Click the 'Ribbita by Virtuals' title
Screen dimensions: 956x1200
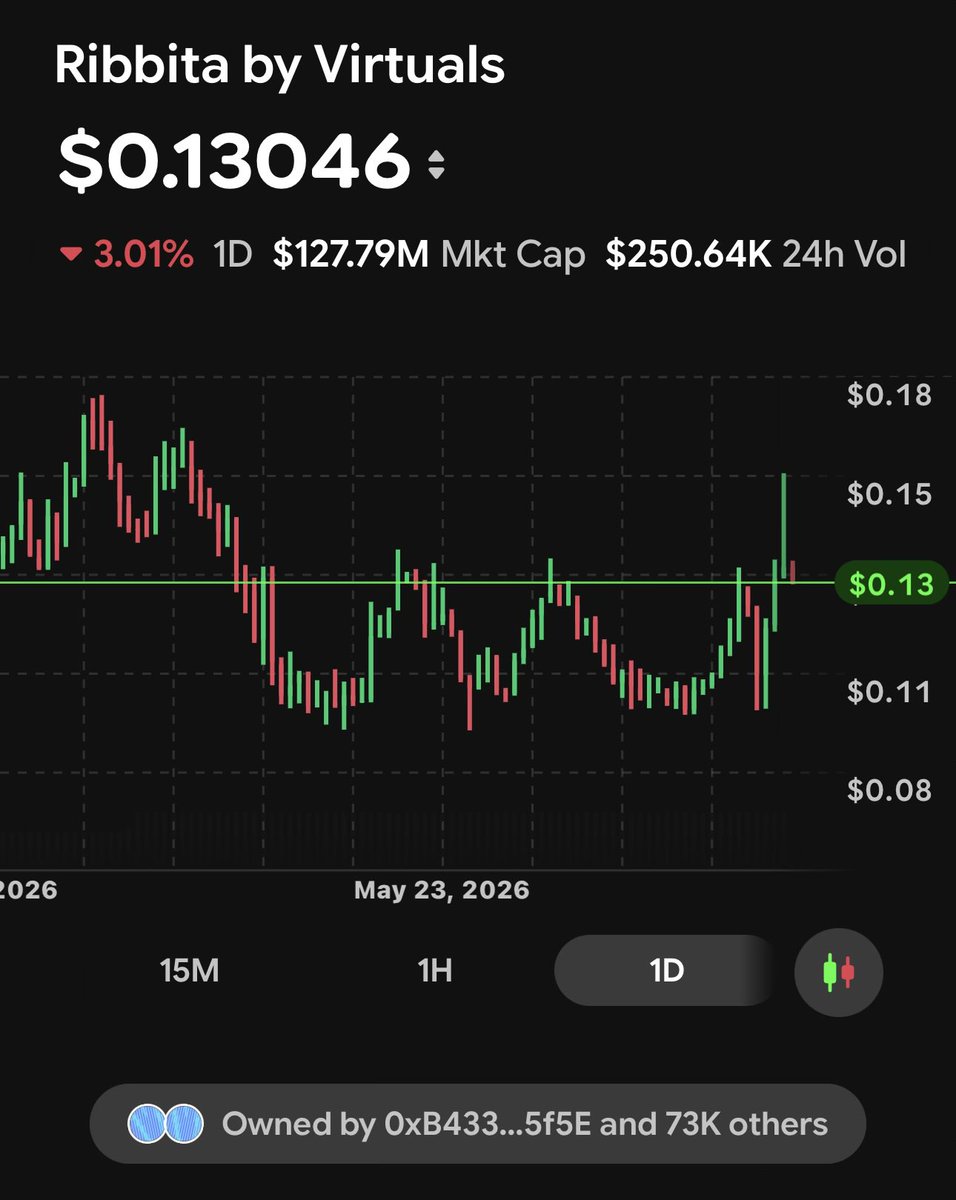click(x=279, y=65)
